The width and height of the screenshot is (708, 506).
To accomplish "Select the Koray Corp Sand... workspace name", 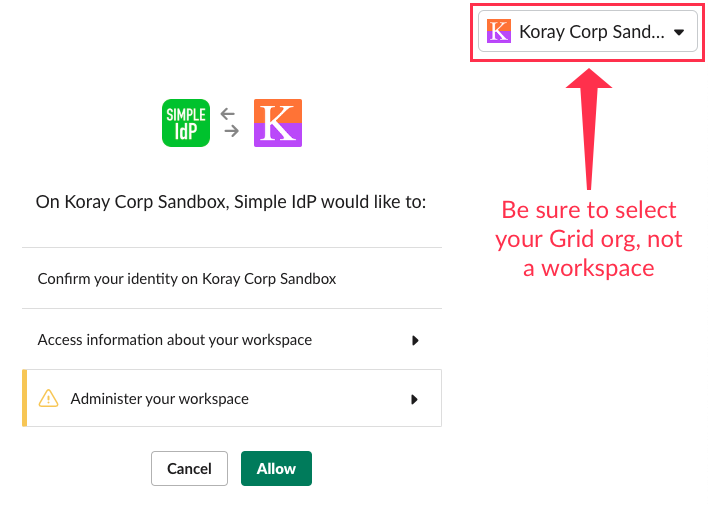I will point(591,32).
